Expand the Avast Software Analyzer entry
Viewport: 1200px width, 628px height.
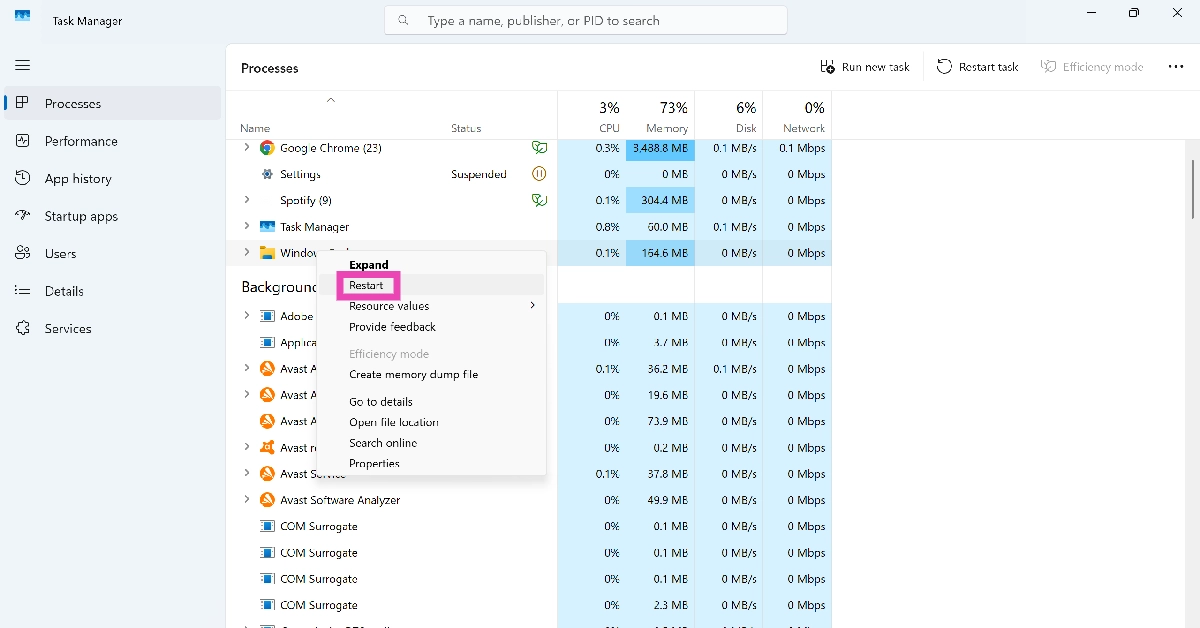point(247,500)
